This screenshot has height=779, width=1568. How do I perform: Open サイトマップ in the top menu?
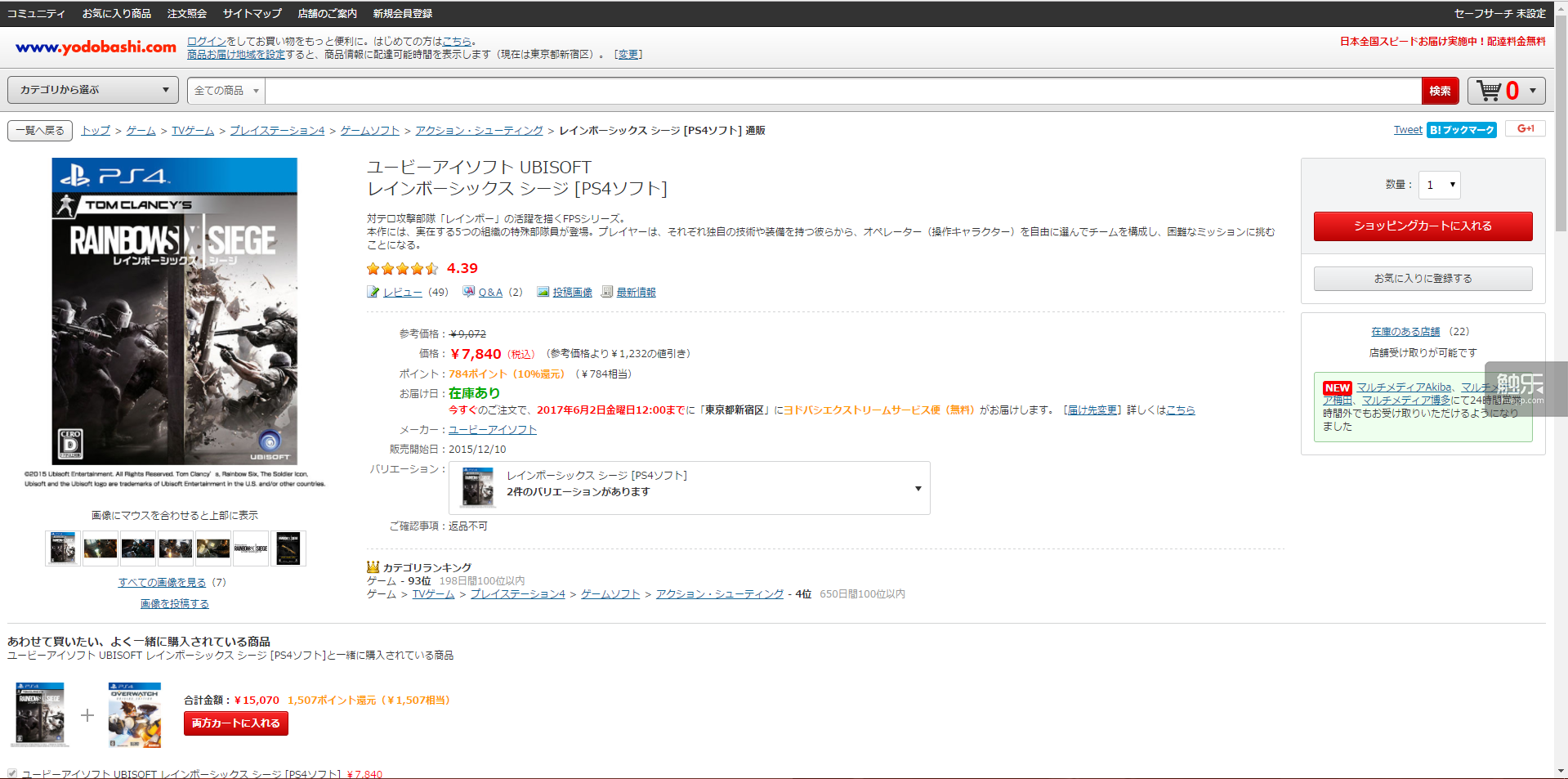point(252,13)
